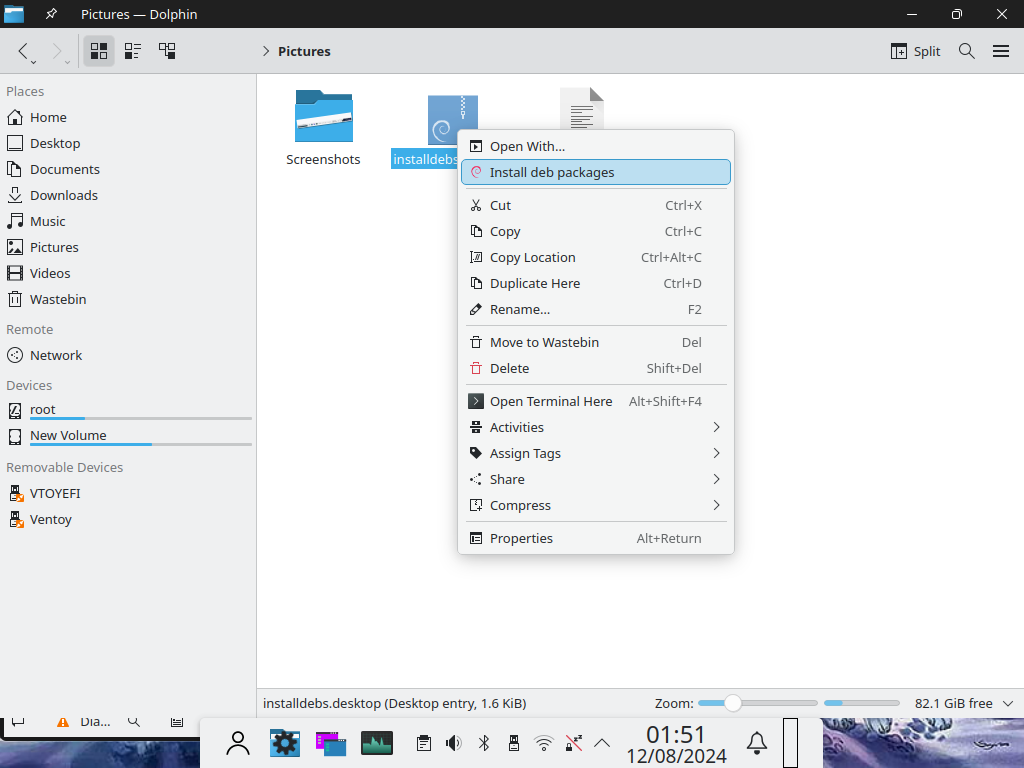
Task: Open user account icon in taskbar
Action: coord(238,743)
